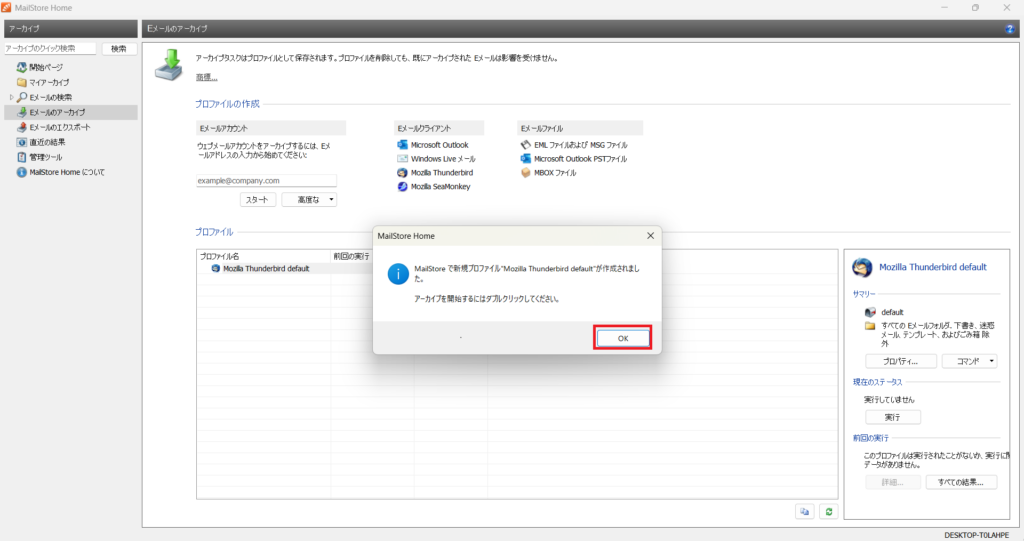Click the Eメールのエクスポート sidebar icon
The image size is (1024, 541).
click(x=22, y=127)
